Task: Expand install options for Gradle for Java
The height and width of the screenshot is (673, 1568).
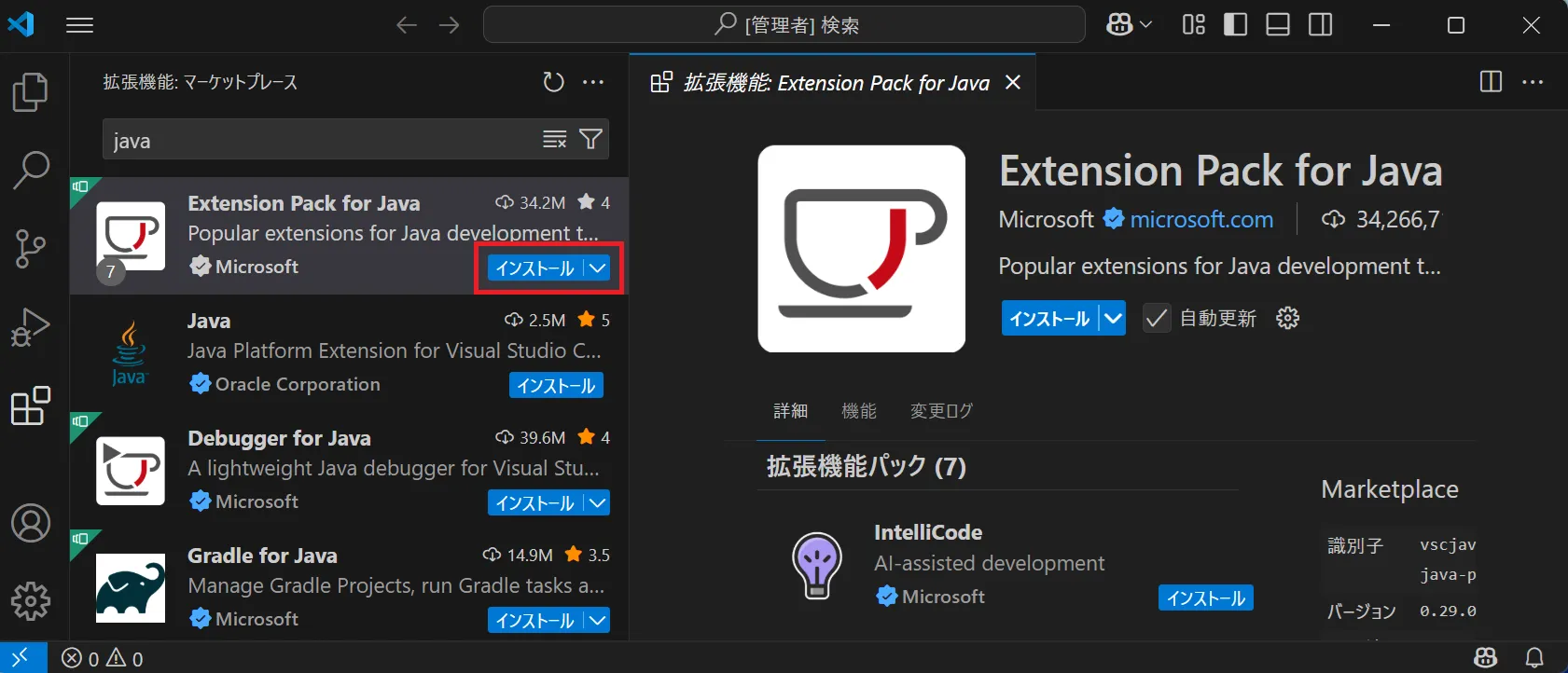Action: (x=598, y=621)
